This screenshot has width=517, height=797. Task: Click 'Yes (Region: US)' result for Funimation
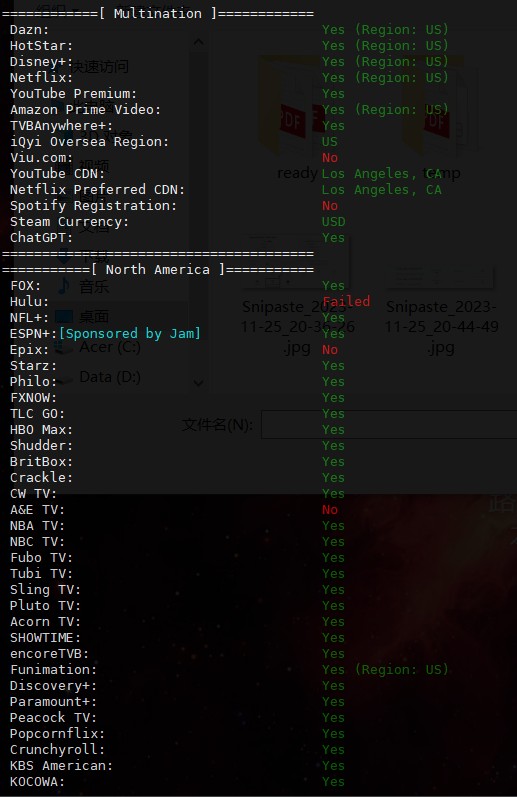[385, 669]
